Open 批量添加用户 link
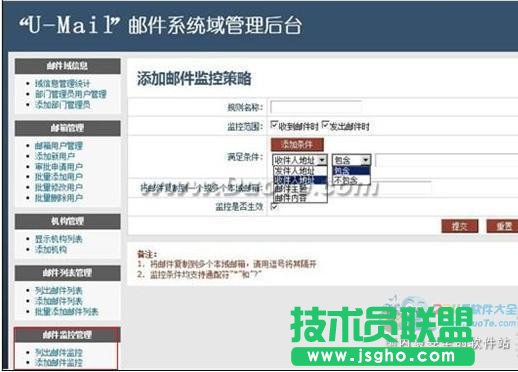Viewport: 518px width, 372px height. pyautogui.click(x=59, y=177)
